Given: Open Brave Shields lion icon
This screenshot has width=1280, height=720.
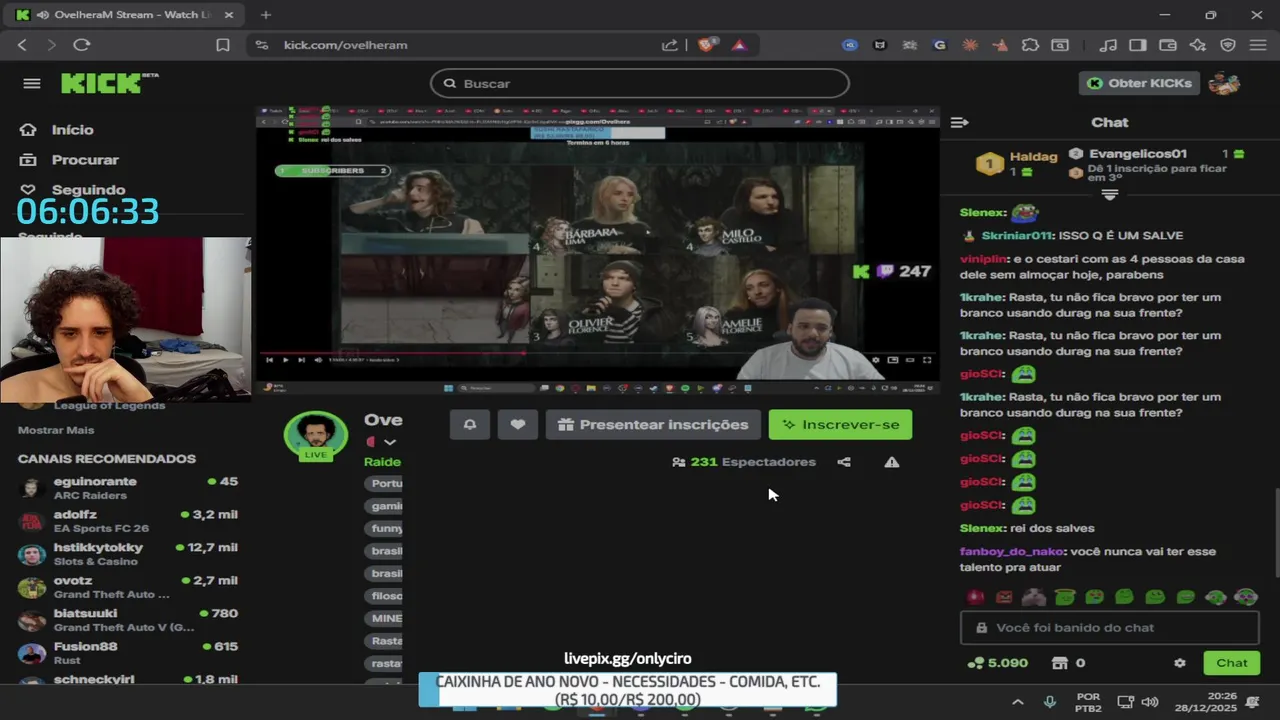Looking at the screenshot, I should (708, 45).
